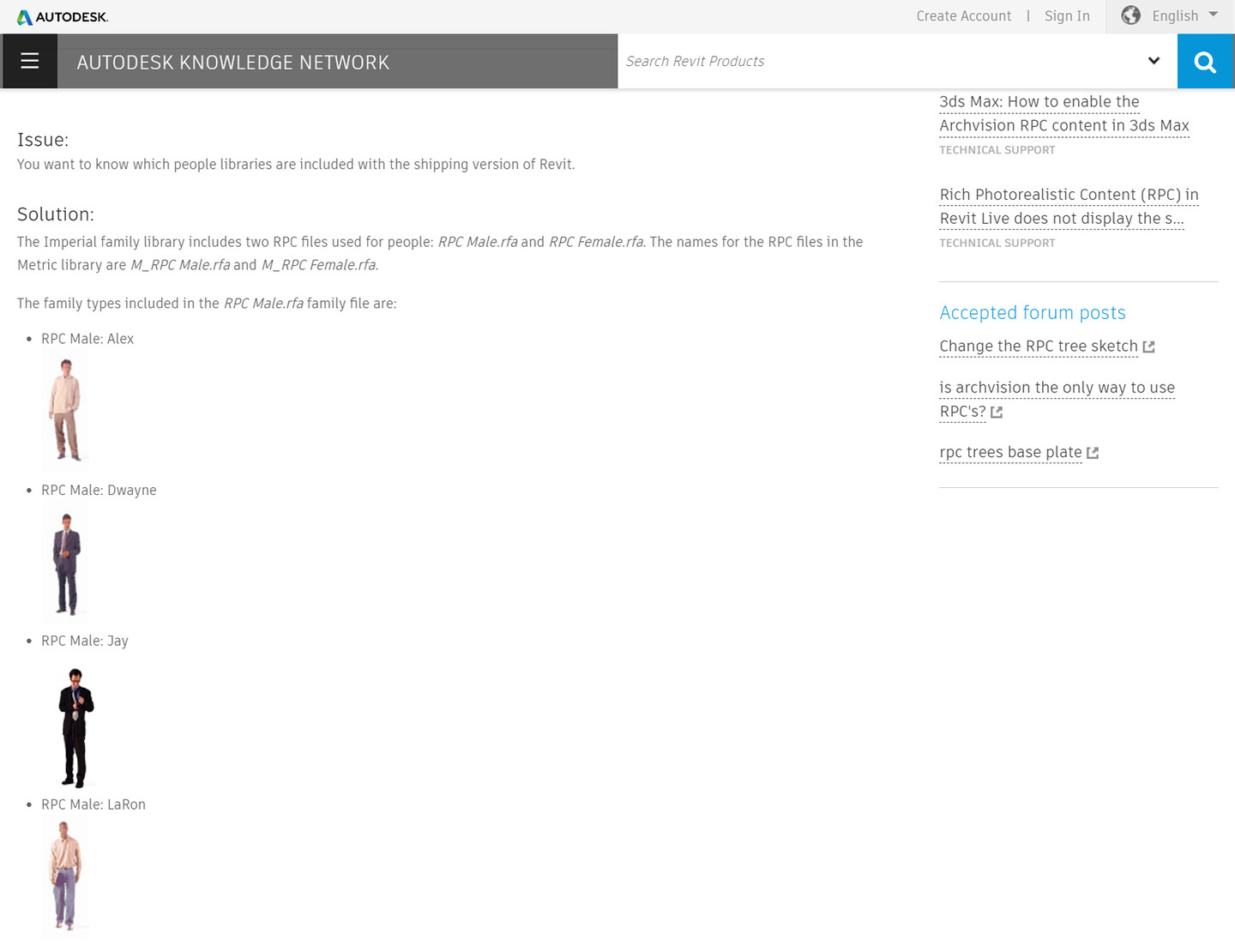The image size is (1235, 952).
Task: Click external link icon next to 'RPC's?'
Action: (997, 413)
